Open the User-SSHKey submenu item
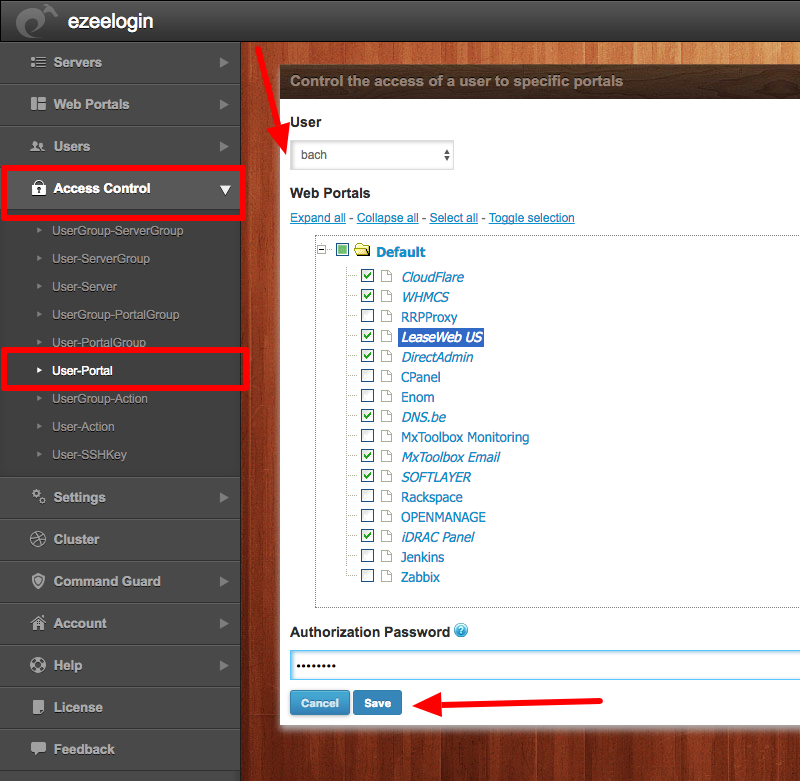The image size is (800, 781). 89,455
